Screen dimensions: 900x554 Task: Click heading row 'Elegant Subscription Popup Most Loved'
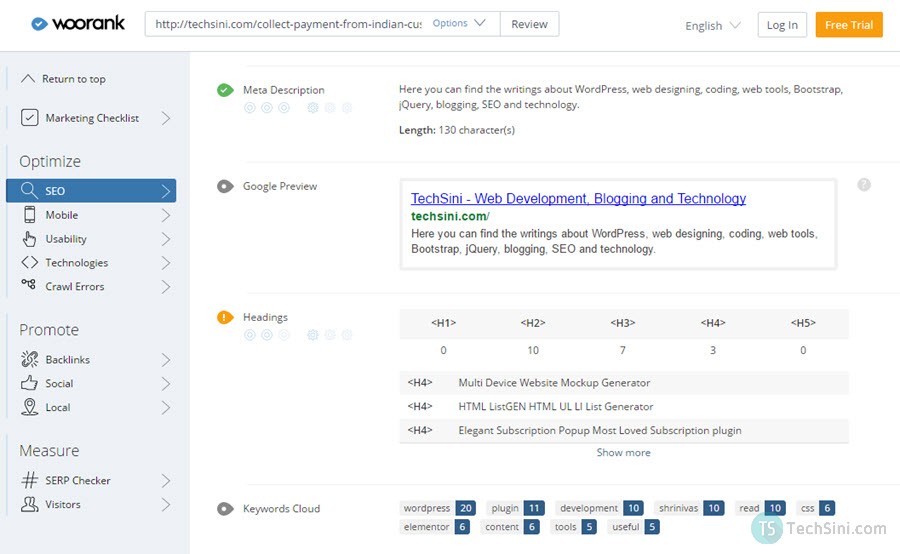click(x=624, y=431)
